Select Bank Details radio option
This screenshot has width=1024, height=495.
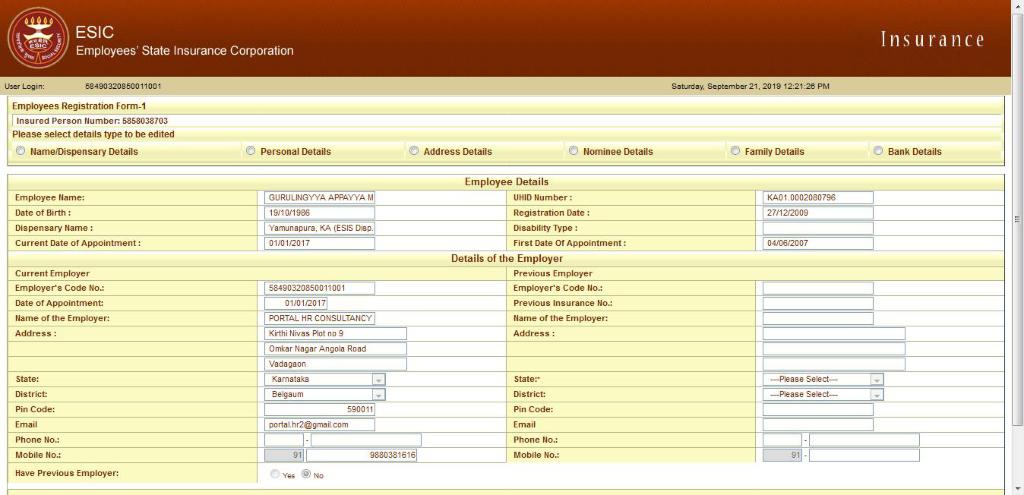[x=878, y=151]
